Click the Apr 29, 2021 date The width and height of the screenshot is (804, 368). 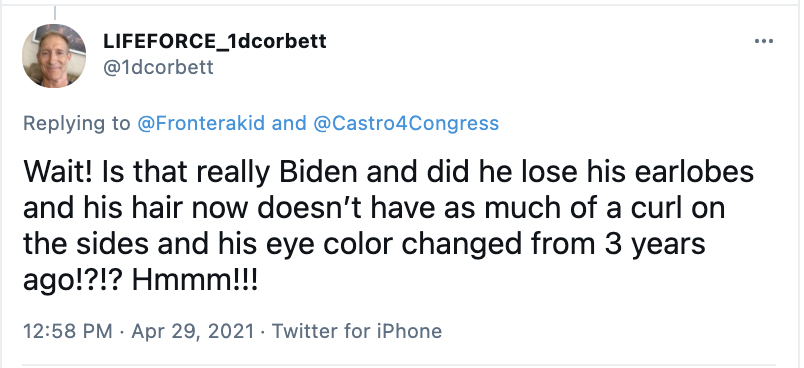coord(193,331)
